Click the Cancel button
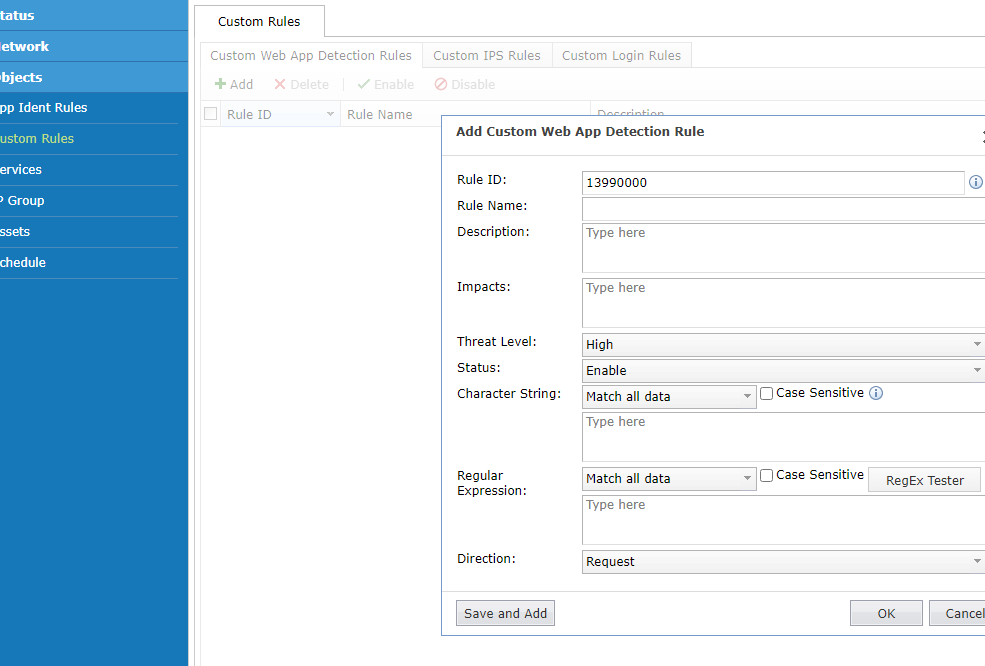 [957, 613]
